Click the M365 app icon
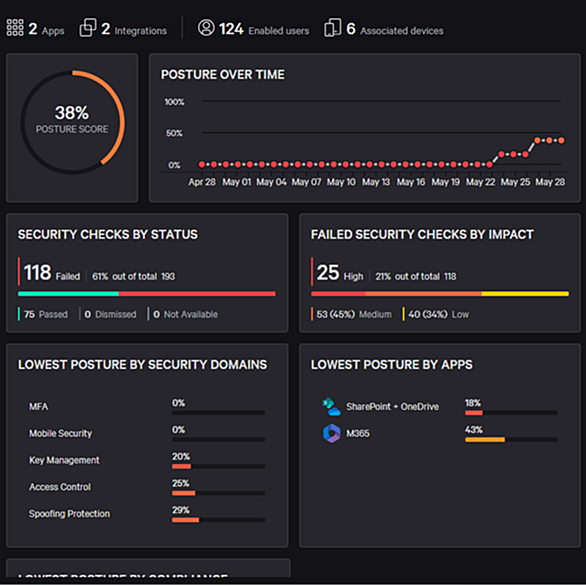This screenshot has width=586, height=585. pyautogui.click(x=331, y=433)
